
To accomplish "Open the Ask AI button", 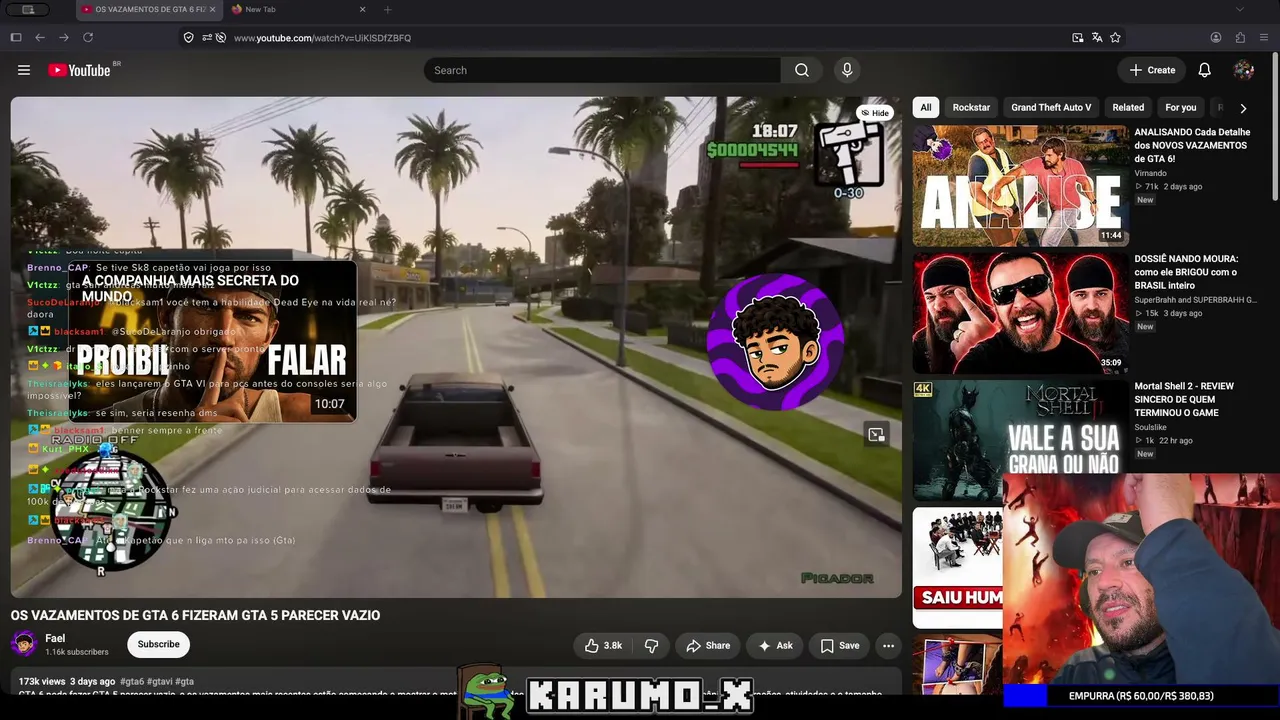I will [776, 646].
